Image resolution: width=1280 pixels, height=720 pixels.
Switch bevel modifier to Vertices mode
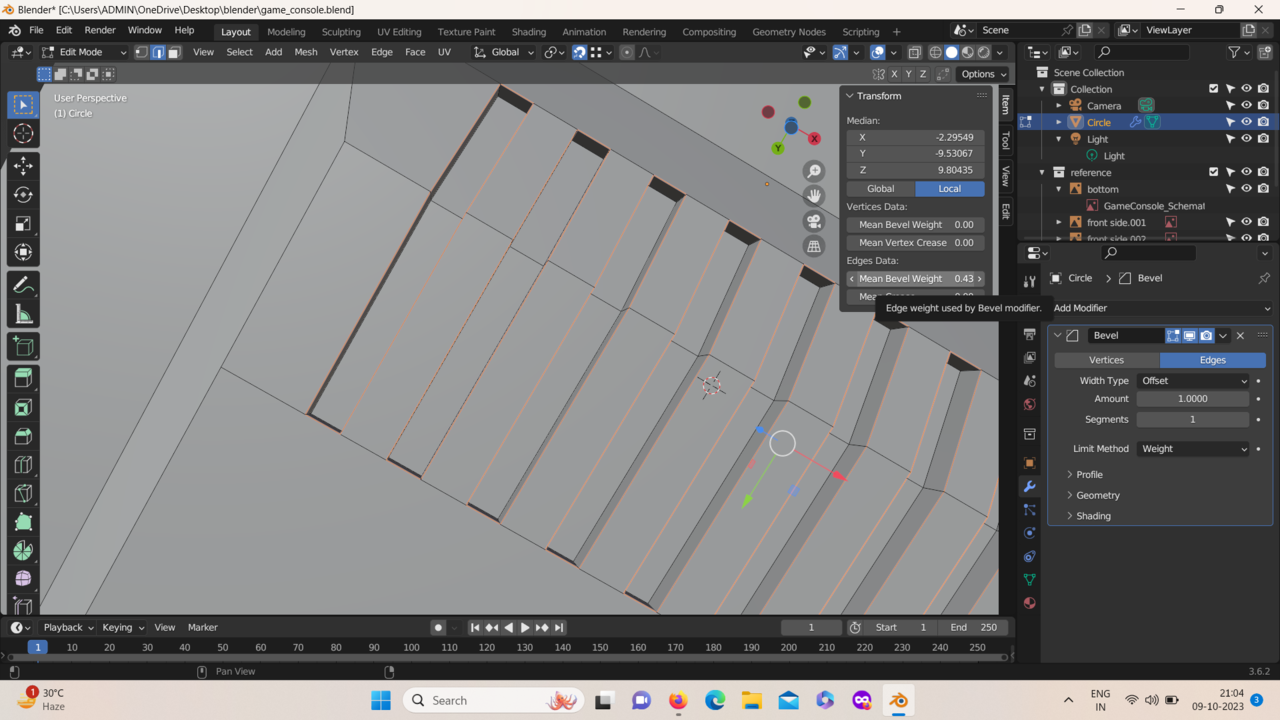click(1106, 360)
